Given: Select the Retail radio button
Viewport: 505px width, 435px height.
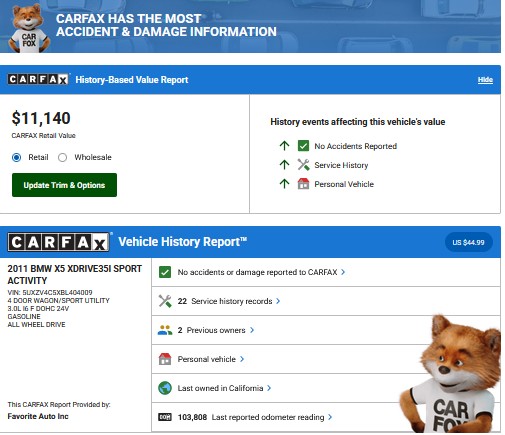Looking at the screenshot, I should [16, 157].
